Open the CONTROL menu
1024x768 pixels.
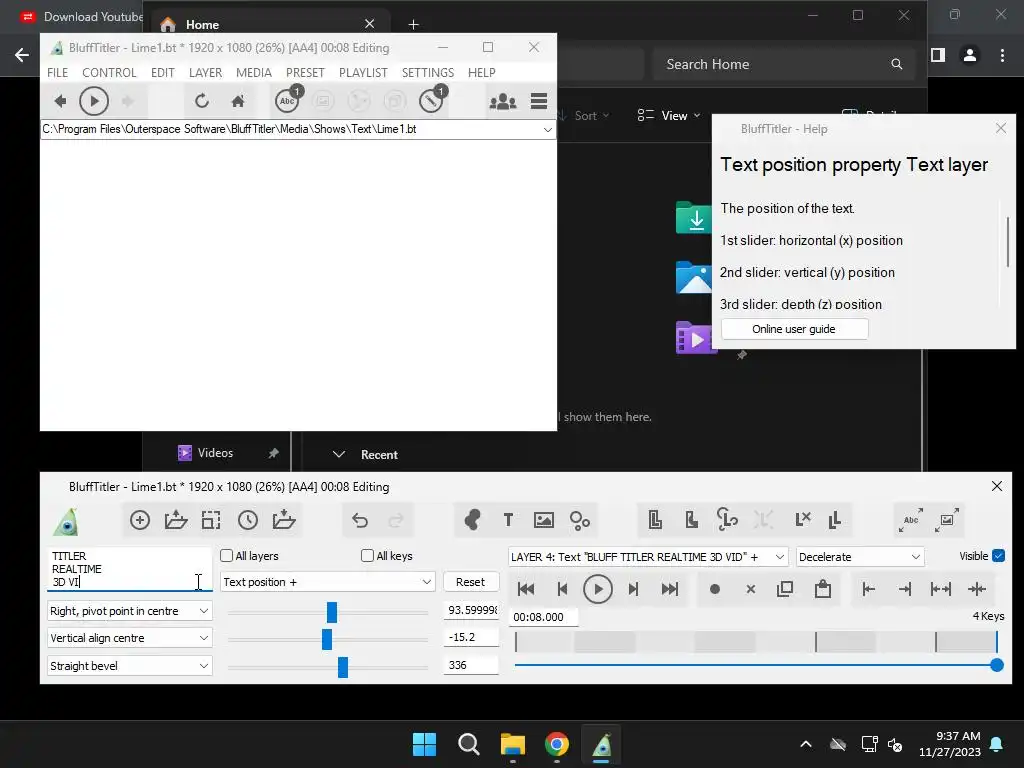coord(109,72)
